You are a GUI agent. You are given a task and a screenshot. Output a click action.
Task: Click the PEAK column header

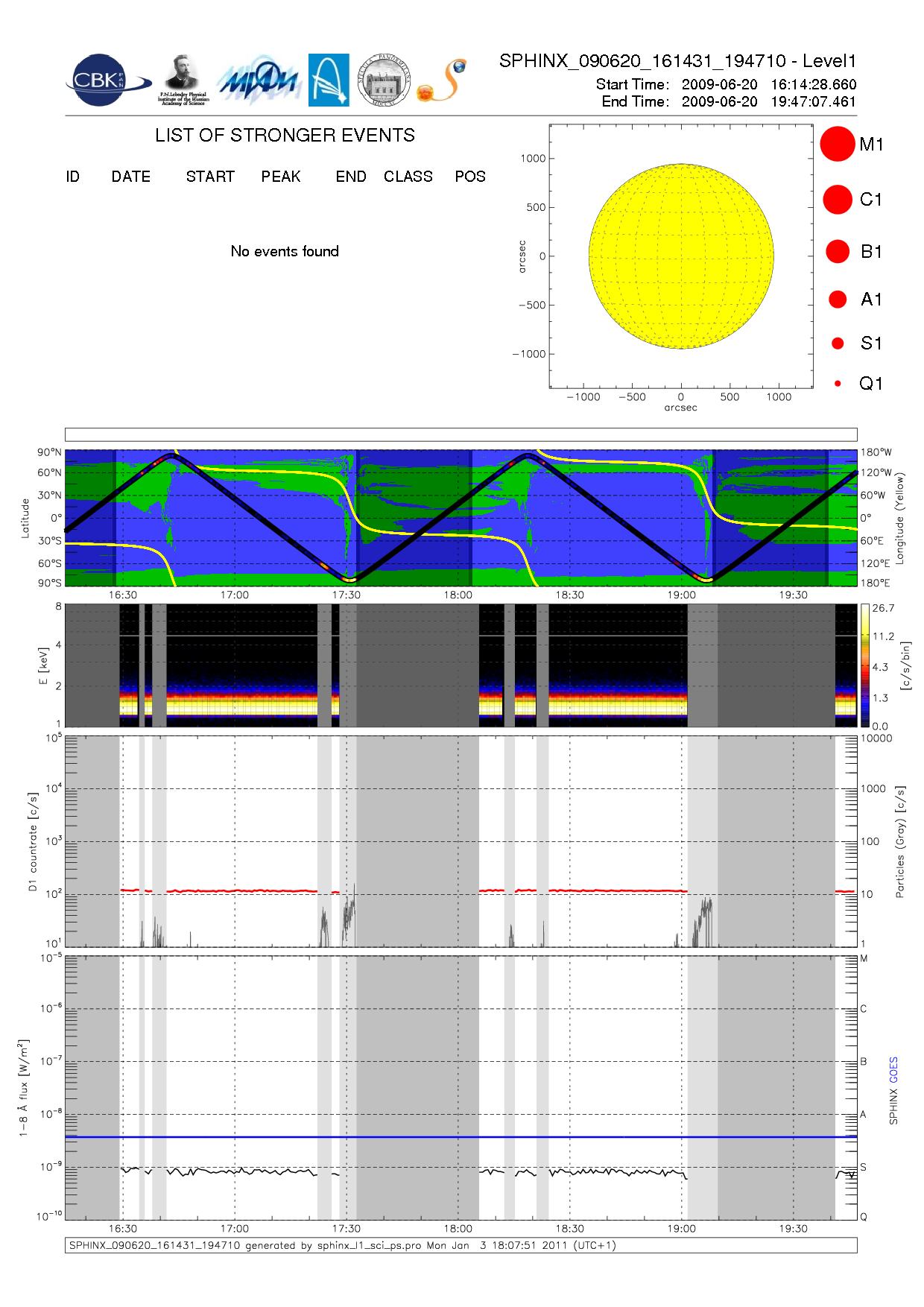pyautogui.click(x=281, y=177)
